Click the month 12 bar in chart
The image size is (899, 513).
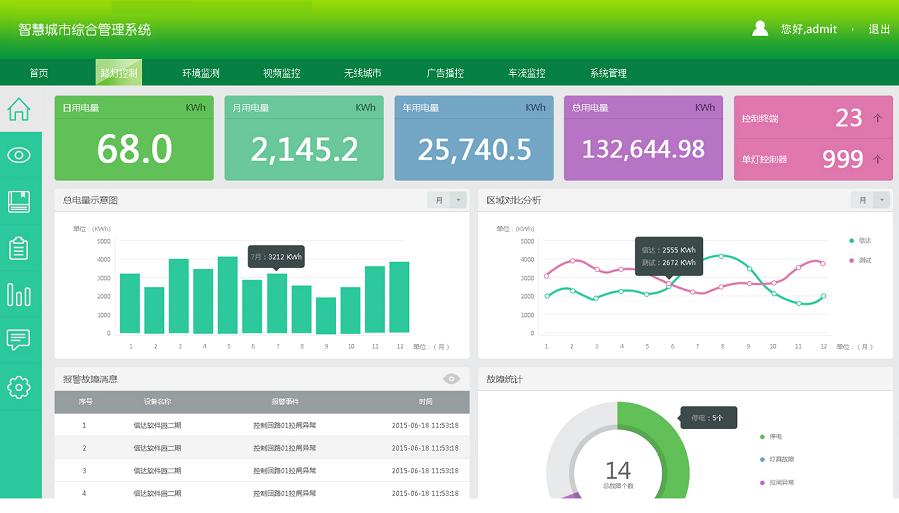[399, 297]
